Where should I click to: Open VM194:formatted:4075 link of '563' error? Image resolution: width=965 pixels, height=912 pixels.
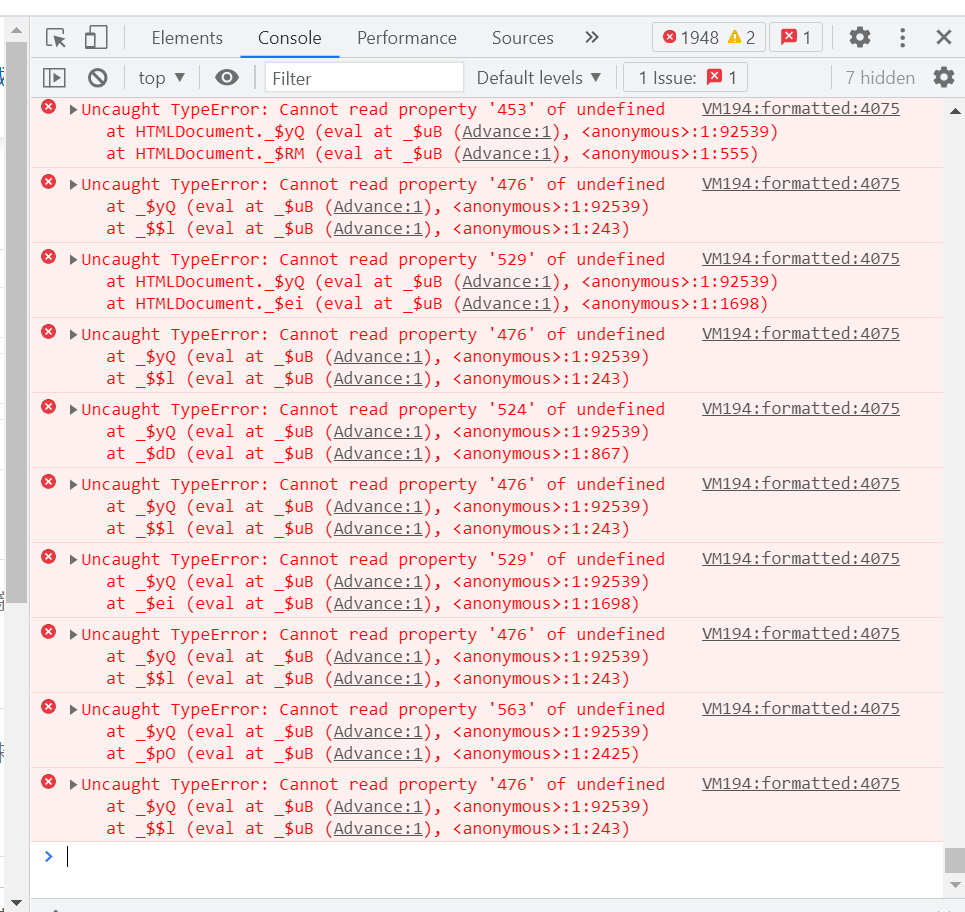[801, 709]
